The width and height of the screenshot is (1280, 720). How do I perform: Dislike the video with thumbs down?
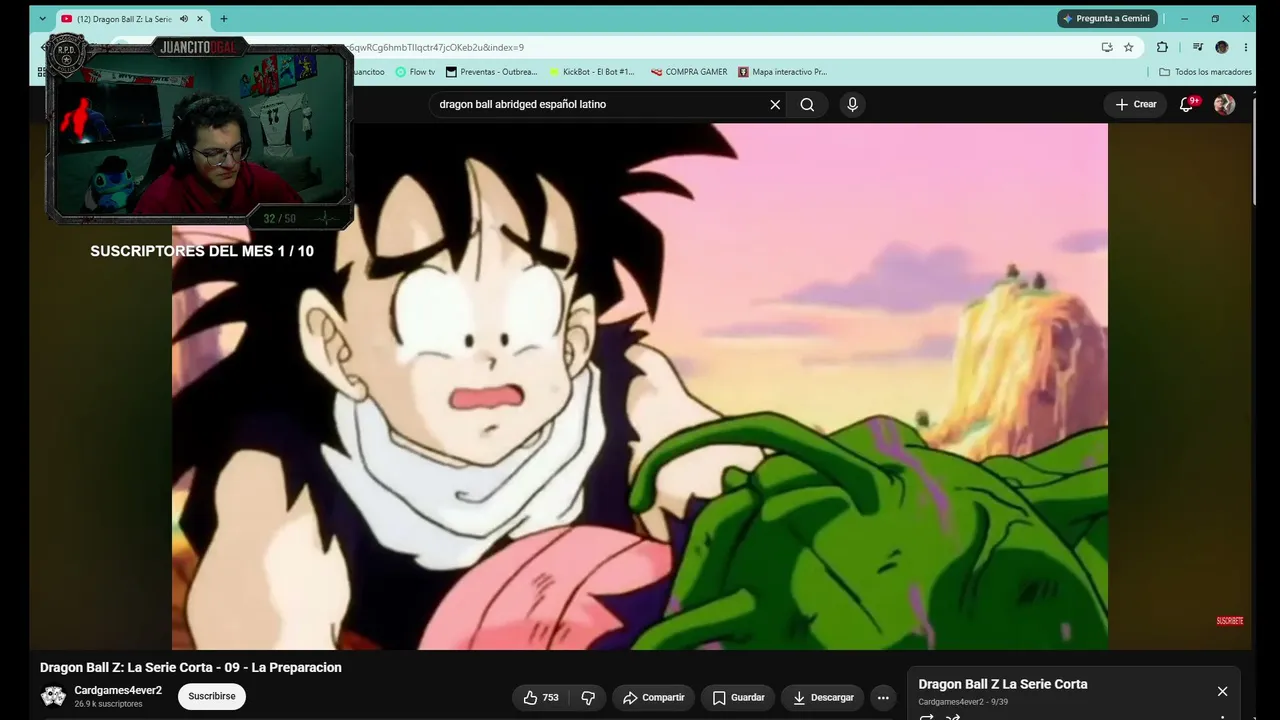[589, 697]
